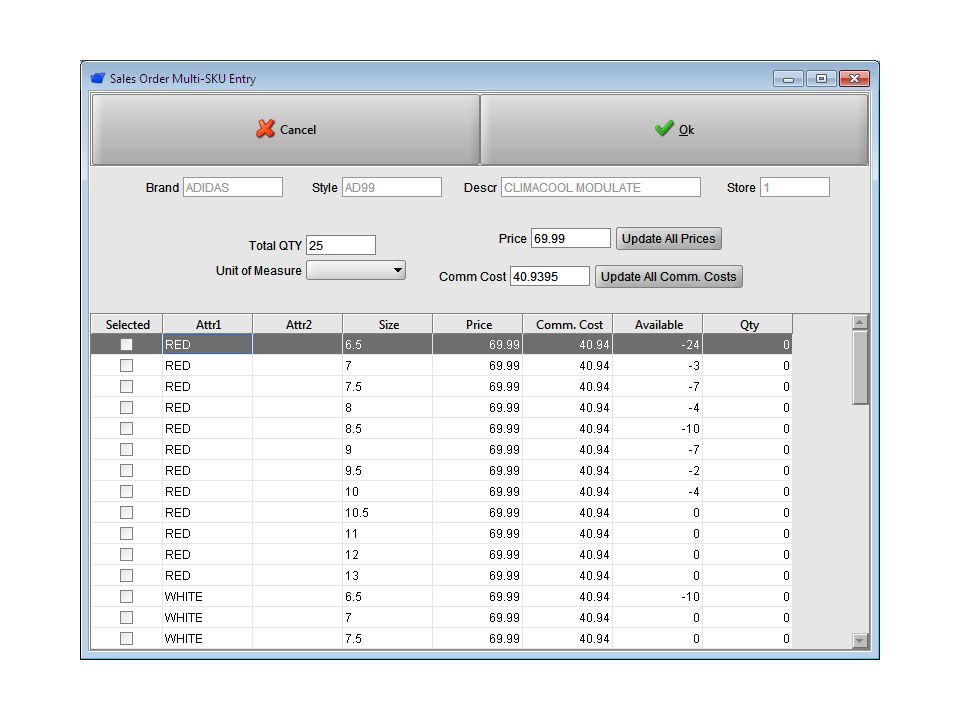Click the Descr field CLIMACOOL MODULATE

(601, 187)
